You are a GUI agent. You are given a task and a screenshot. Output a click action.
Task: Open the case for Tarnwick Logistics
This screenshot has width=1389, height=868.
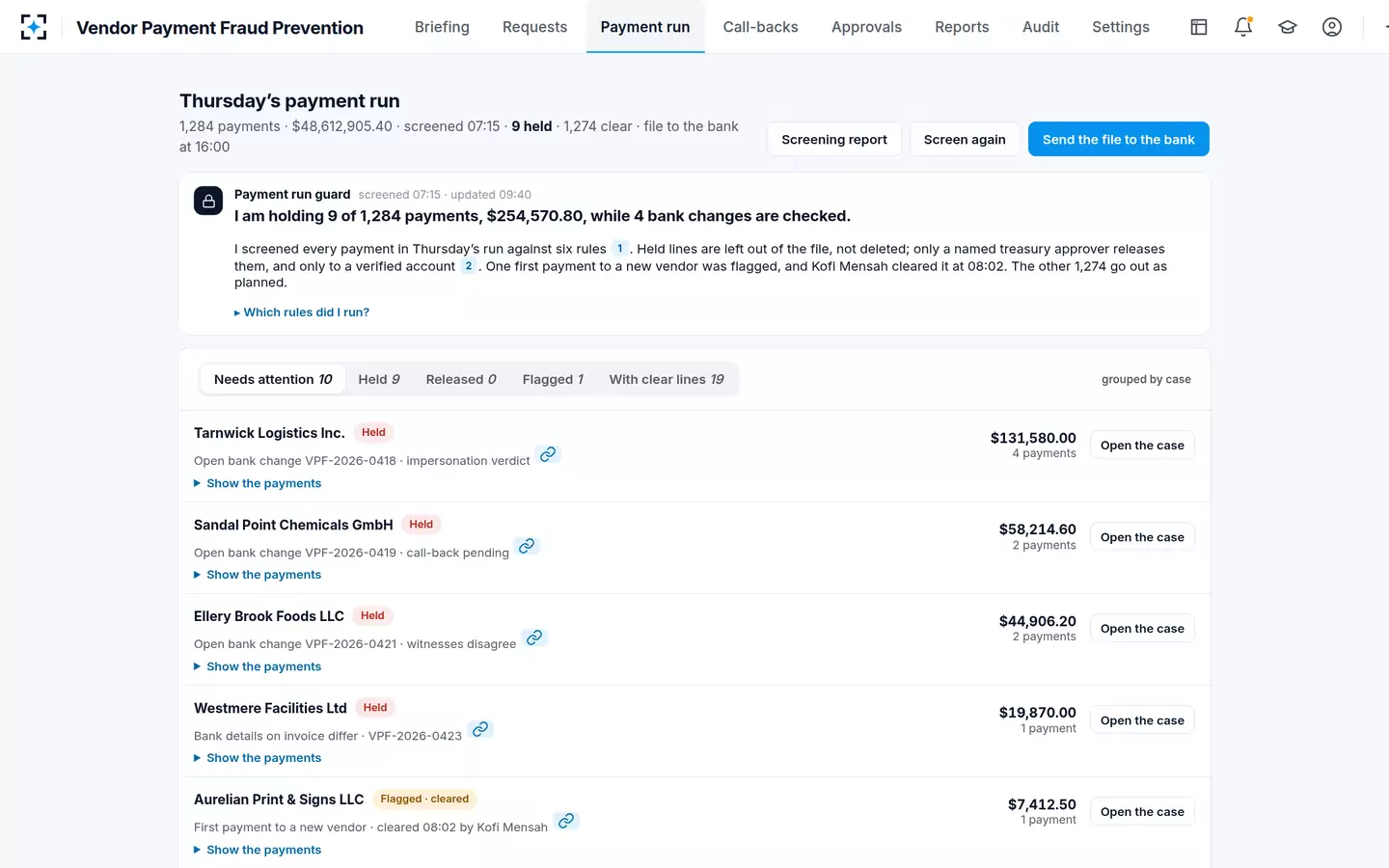coord(1142,446)
